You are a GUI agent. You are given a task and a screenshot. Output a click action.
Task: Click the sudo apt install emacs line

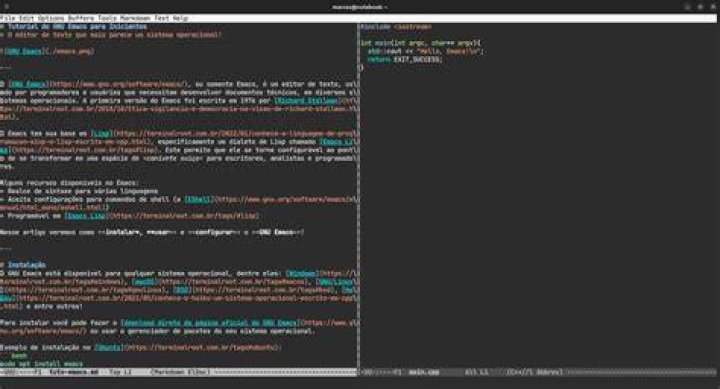(x=41, y=364)
